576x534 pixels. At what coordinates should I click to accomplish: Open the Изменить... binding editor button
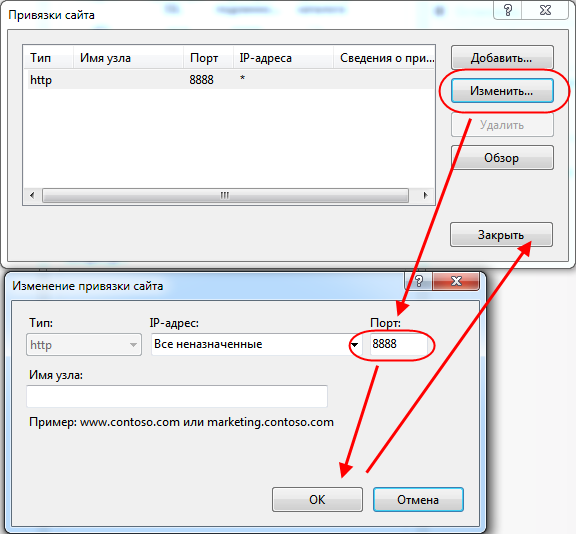(x=502, y=90)
